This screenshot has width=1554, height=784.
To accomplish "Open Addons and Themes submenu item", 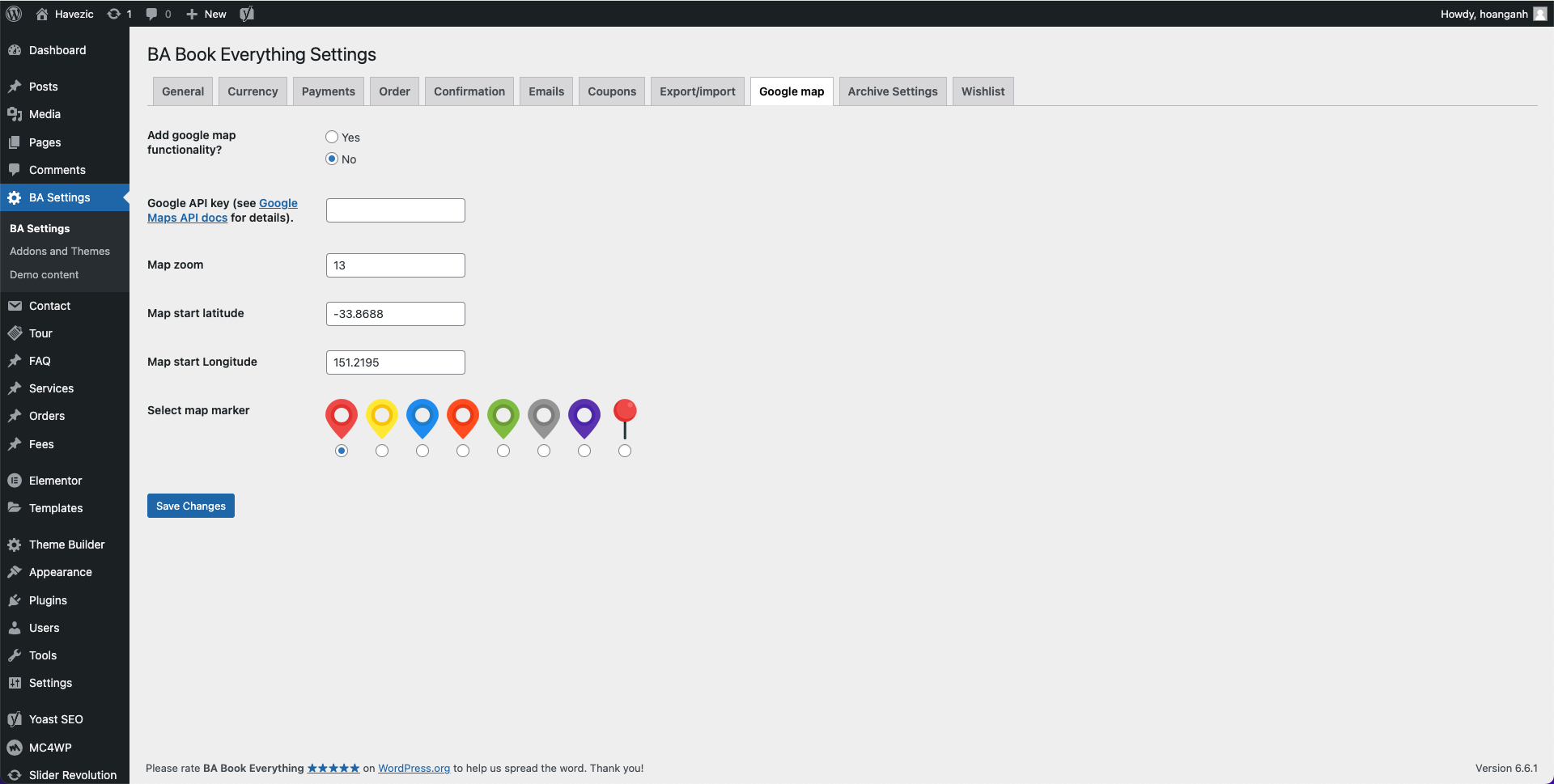I will (x=60, y=251).
